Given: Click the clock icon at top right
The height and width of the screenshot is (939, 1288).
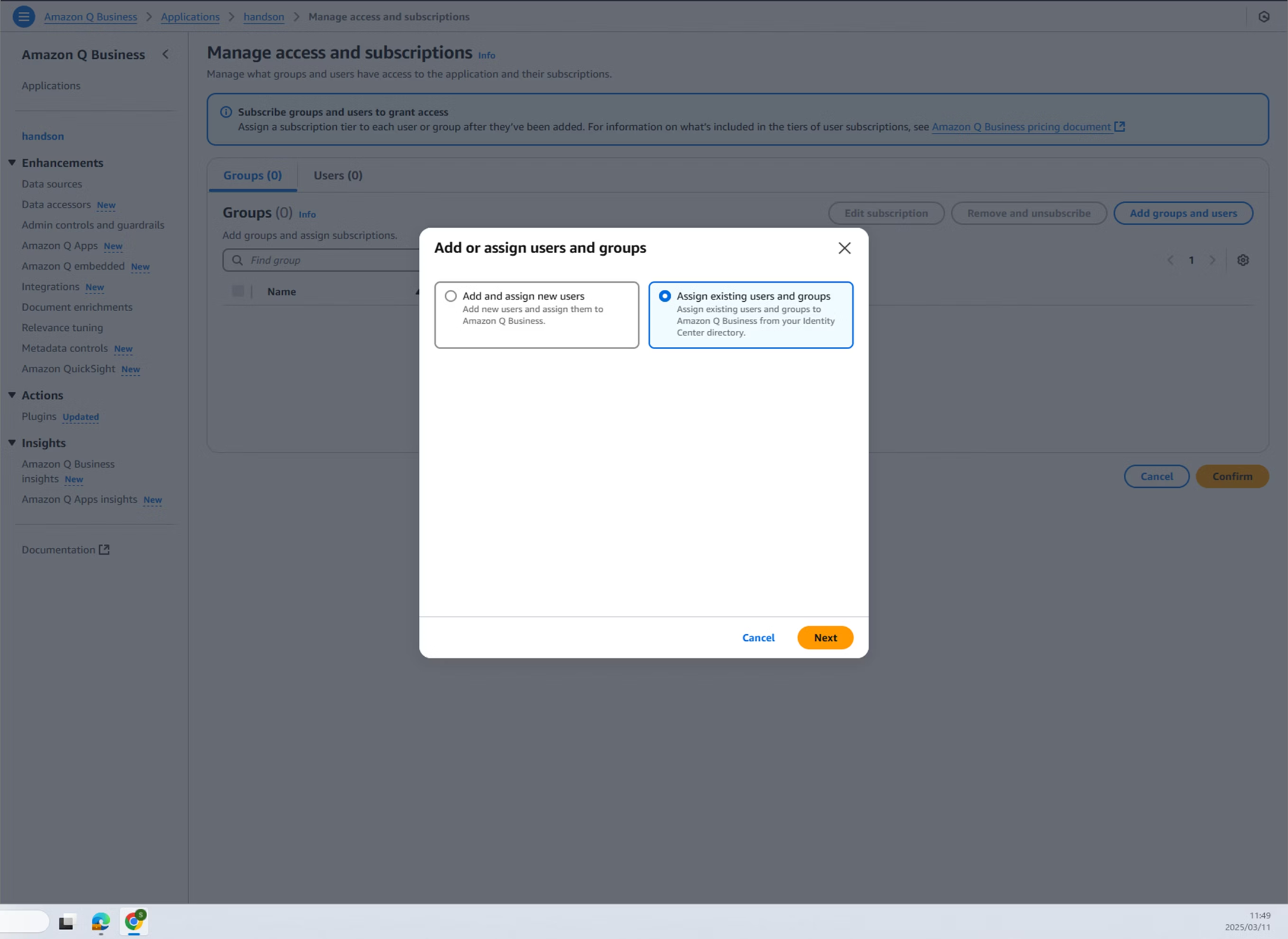Looking at the screenshot, I should 1264,17.
